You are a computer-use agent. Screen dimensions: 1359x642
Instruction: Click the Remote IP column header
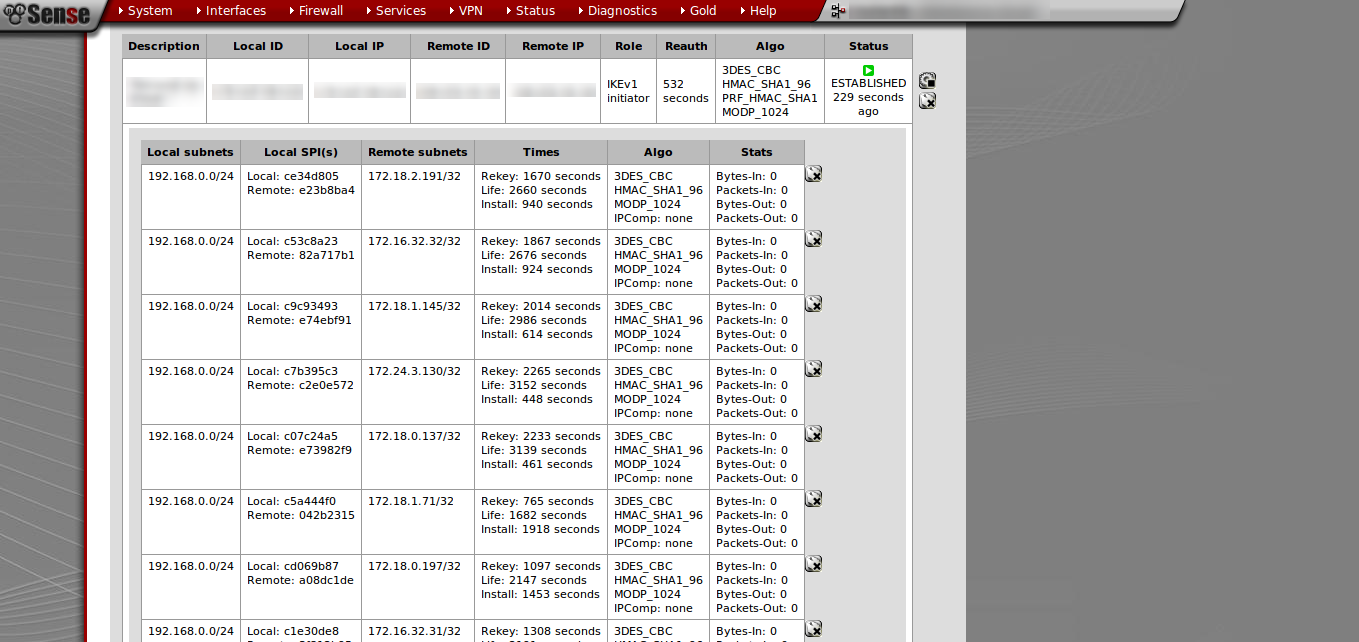[x=553, y=46]
